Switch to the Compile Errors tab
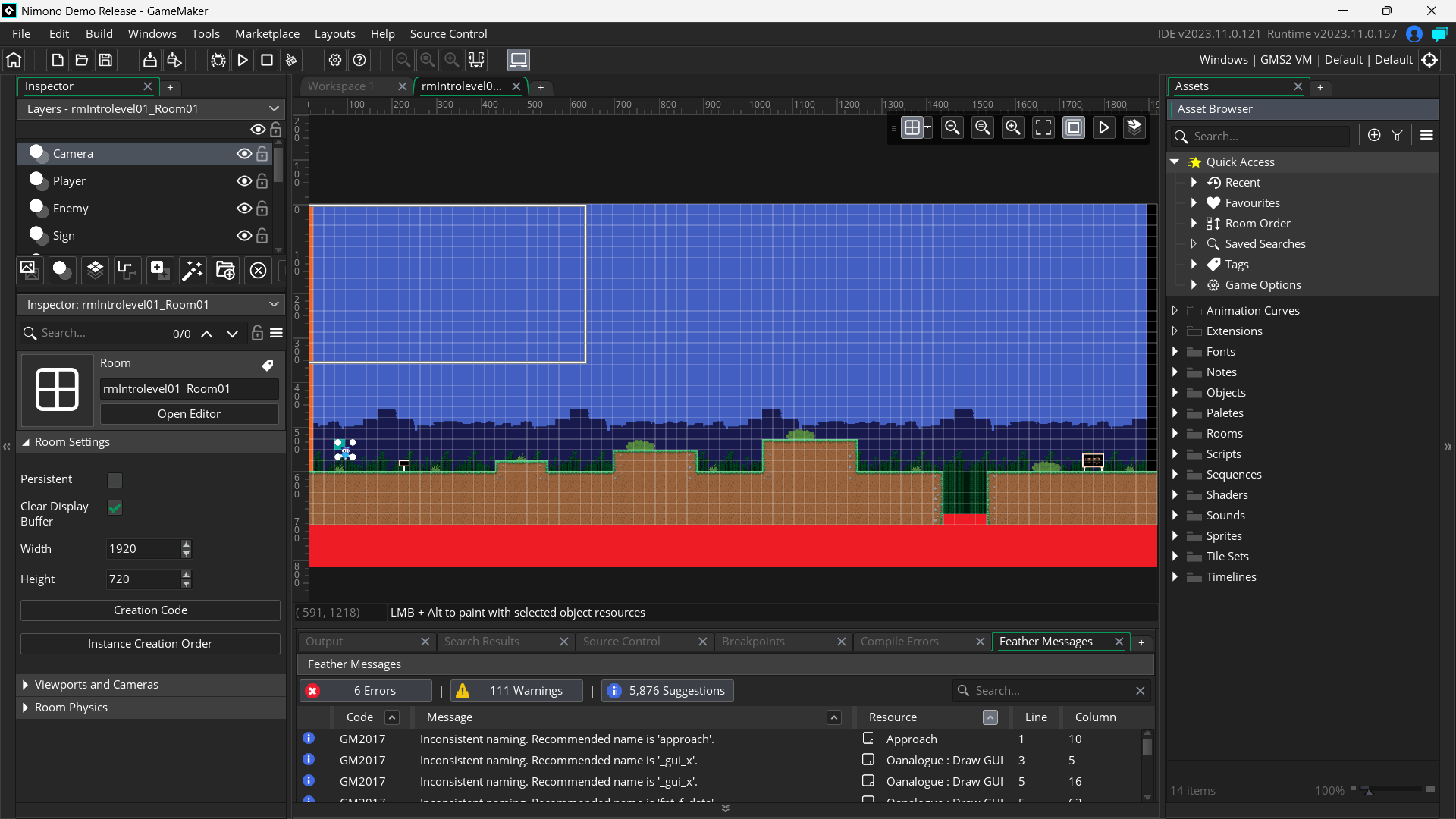This screenshot has width=1456, height=819. click(x=899, y=642)
